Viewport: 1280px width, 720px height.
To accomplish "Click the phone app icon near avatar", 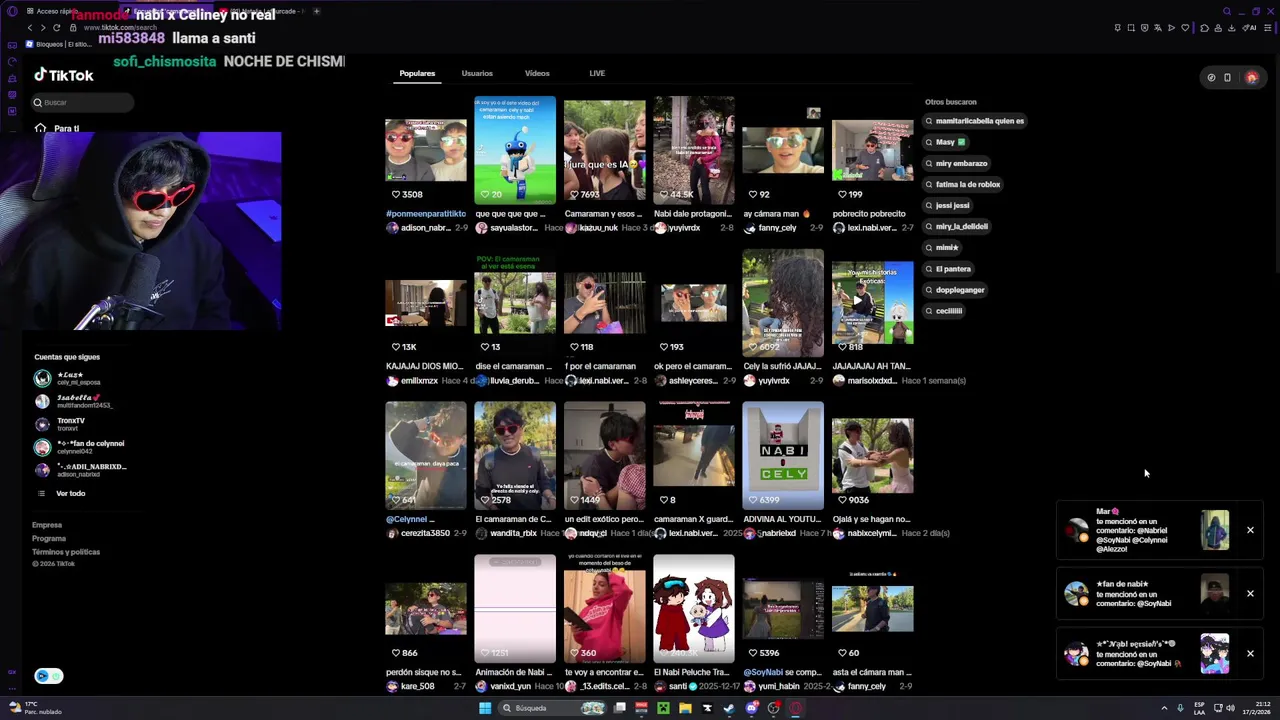I will tap(1227, 77).
